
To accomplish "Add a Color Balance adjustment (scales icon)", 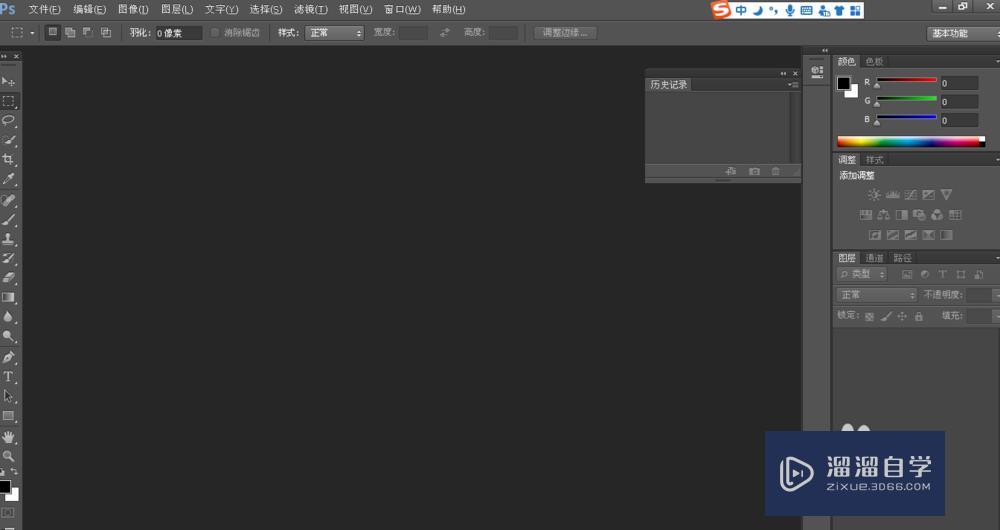I will [x=883, y=215].
